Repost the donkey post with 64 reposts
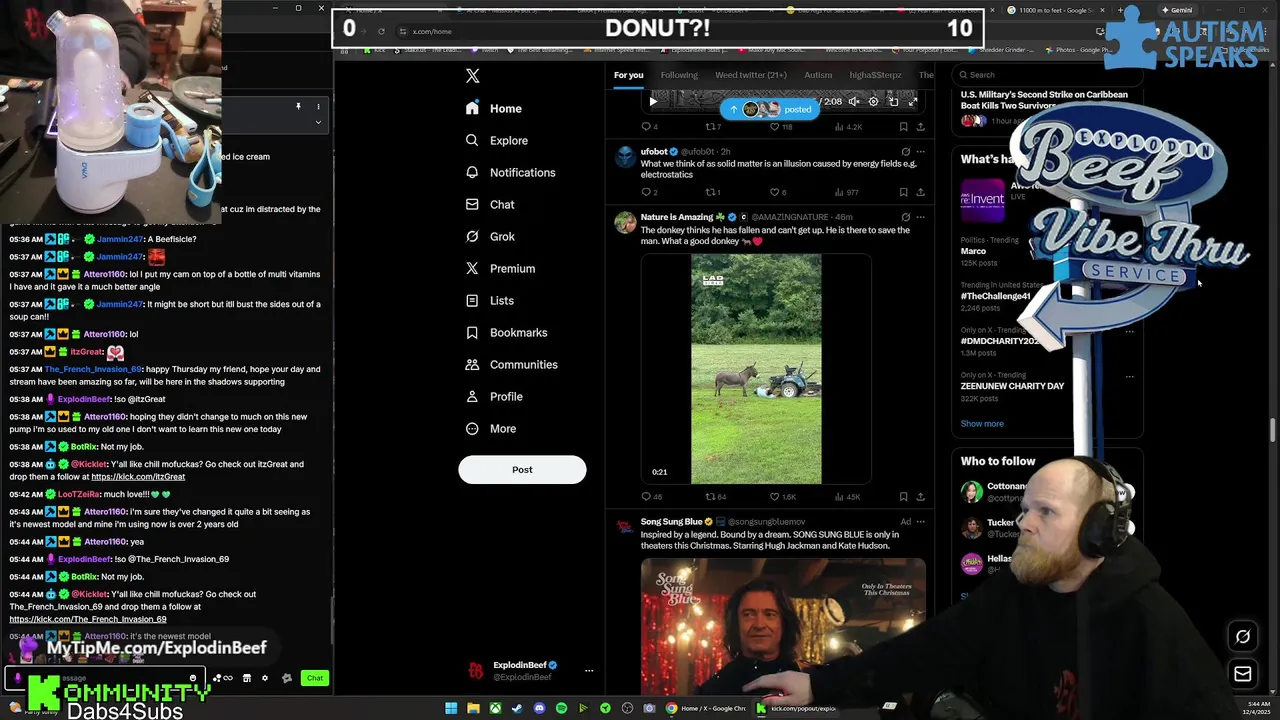 [715, 497]
